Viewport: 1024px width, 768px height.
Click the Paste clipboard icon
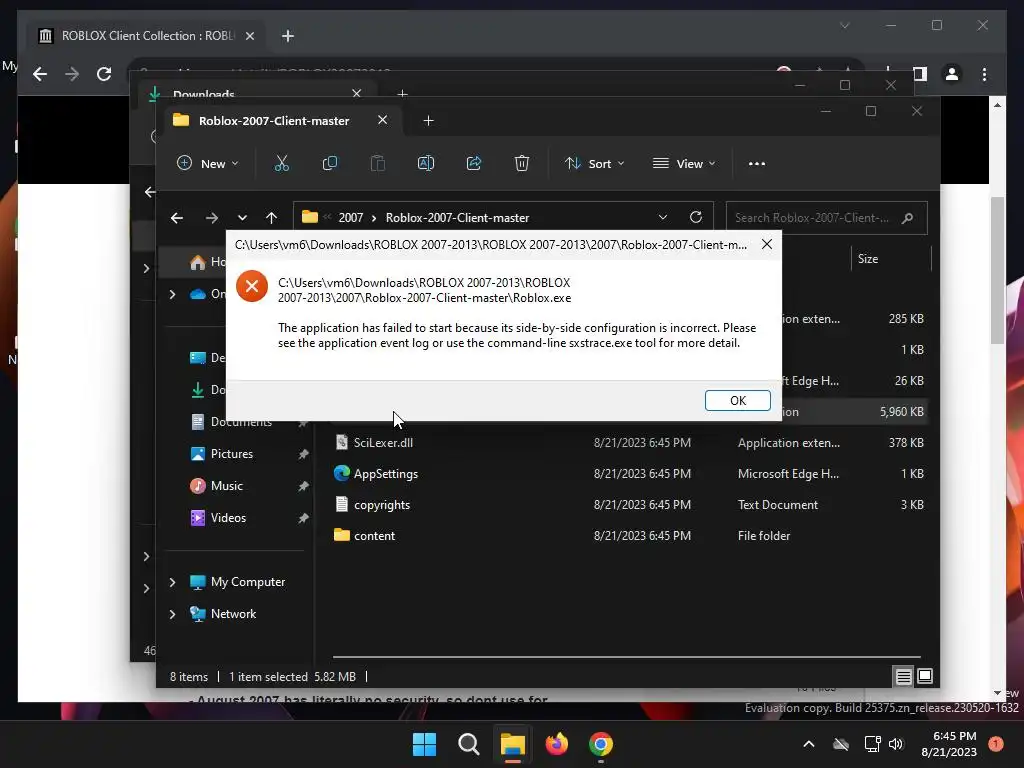coord(377,163)
